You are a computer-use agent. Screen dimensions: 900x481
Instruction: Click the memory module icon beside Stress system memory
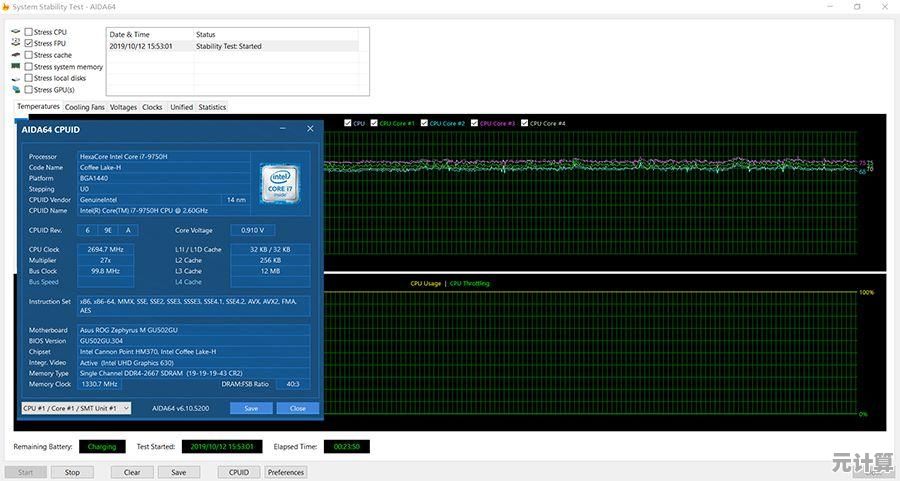coord(15,67)
